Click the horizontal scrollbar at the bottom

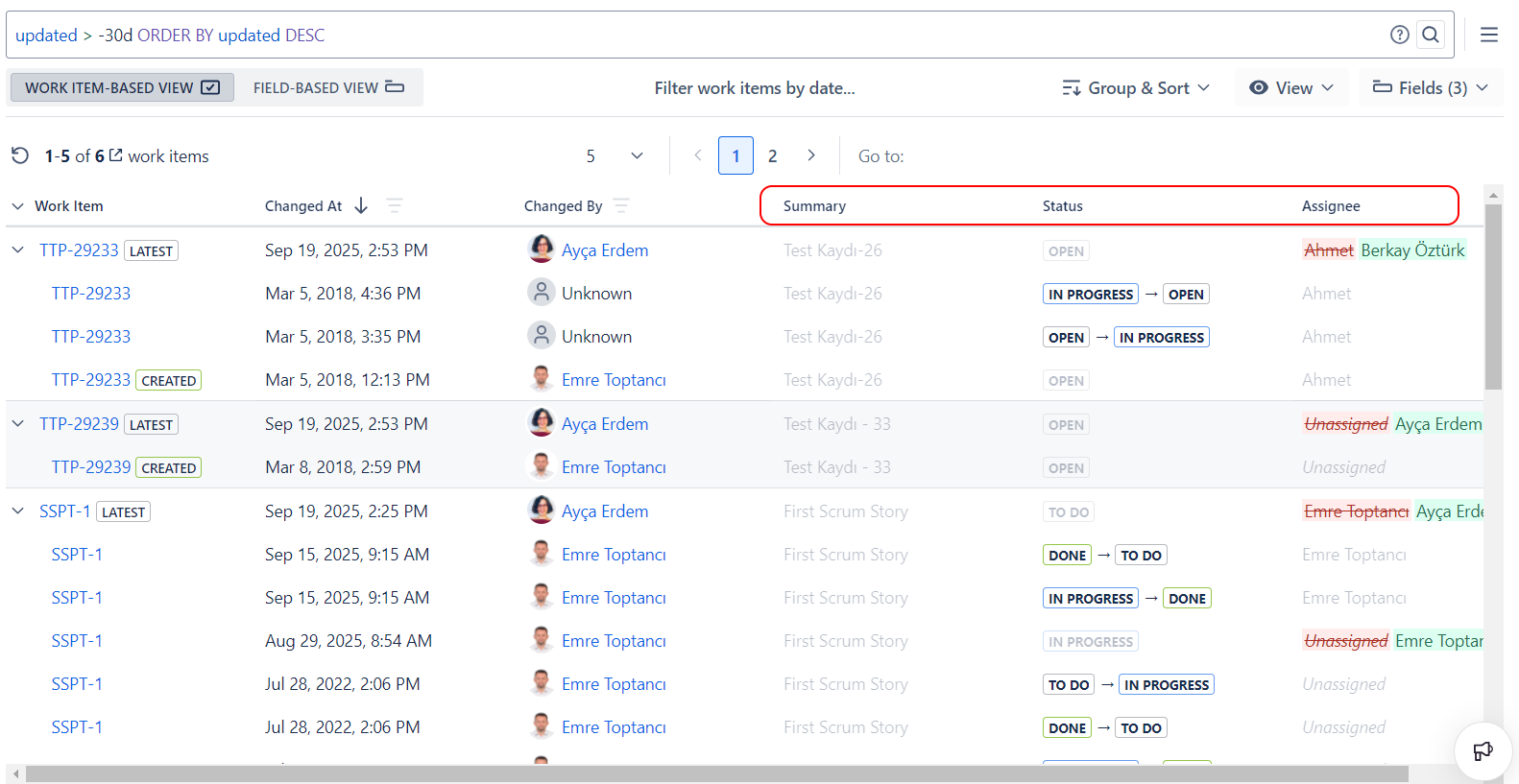click(715, 773)
